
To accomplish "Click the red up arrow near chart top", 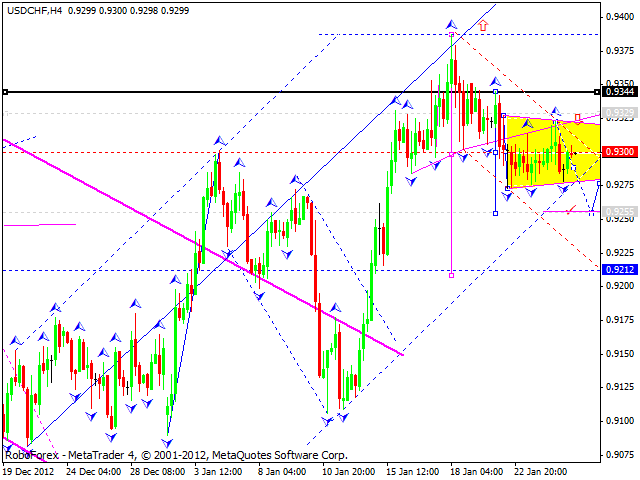I will coord(483,25).
